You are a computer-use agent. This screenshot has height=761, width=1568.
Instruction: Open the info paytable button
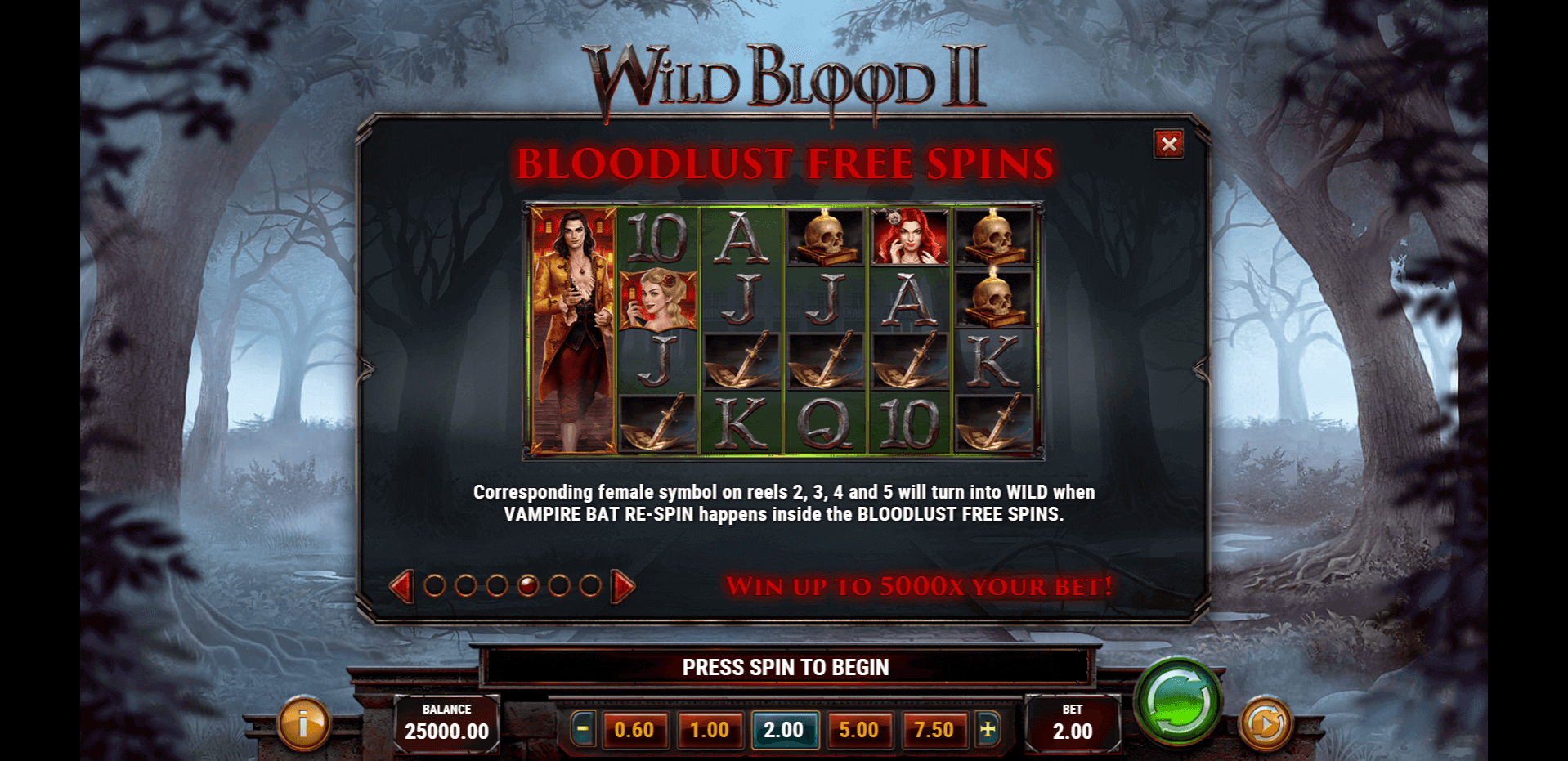click(303, 723)
